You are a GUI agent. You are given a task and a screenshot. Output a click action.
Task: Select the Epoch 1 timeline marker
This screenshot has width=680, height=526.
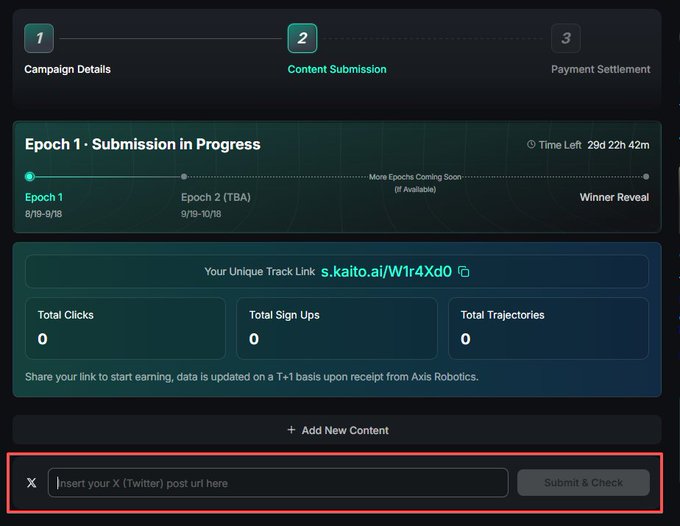click(29, 176)
